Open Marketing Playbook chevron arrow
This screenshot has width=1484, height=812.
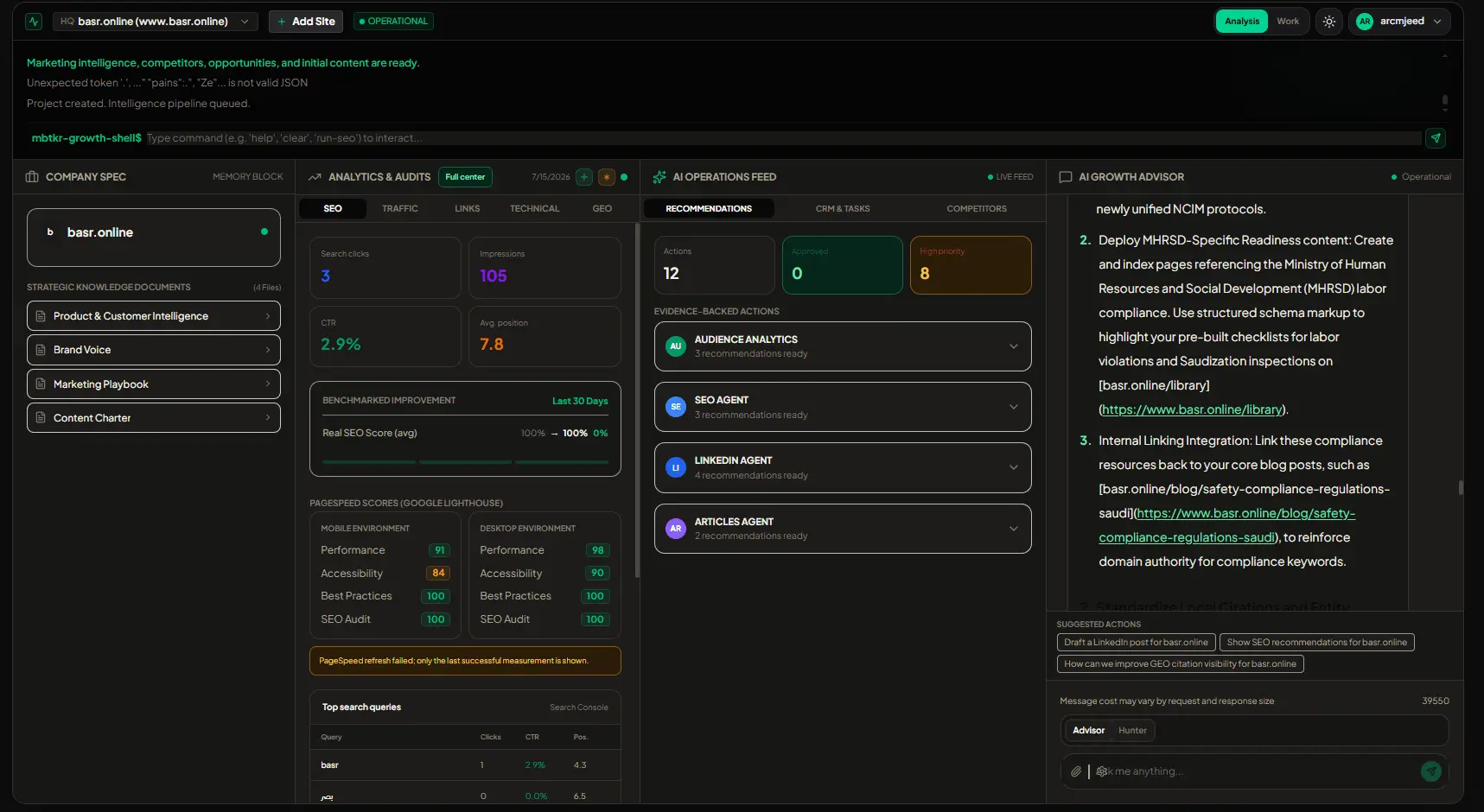point(268,384)
